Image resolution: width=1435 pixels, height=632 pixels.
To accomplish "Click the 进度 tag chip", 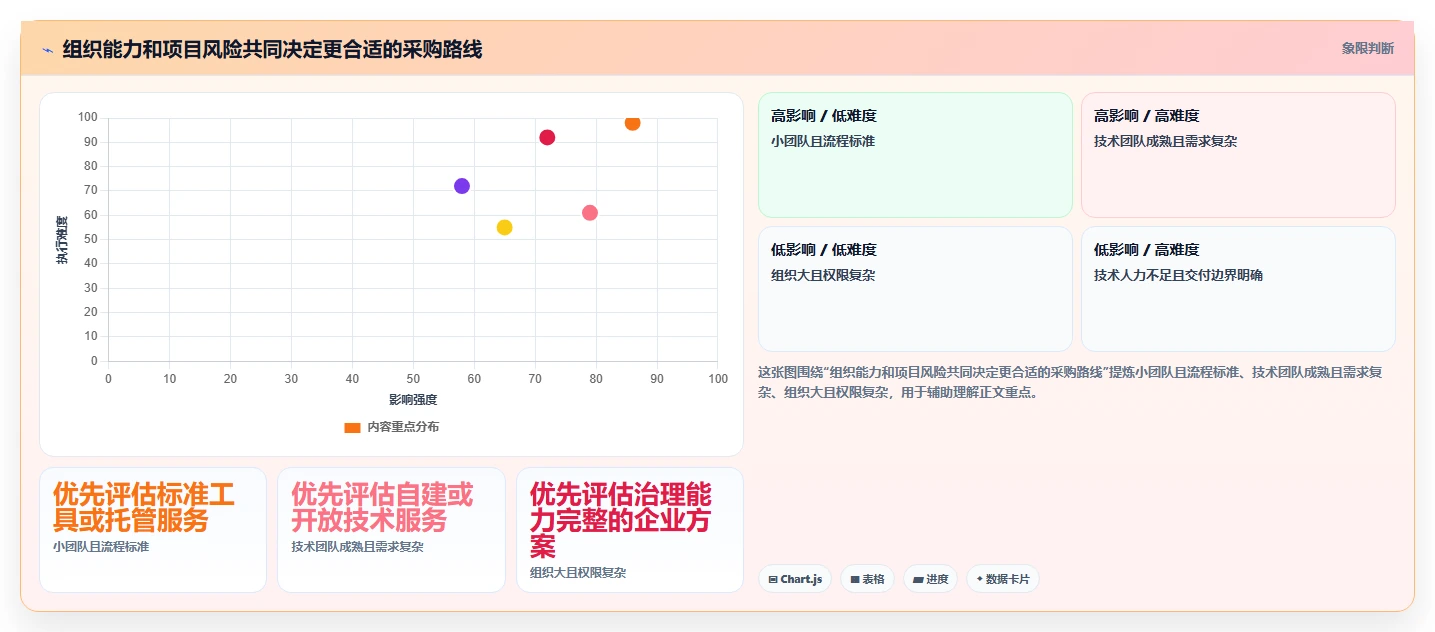I will [930, 579].
